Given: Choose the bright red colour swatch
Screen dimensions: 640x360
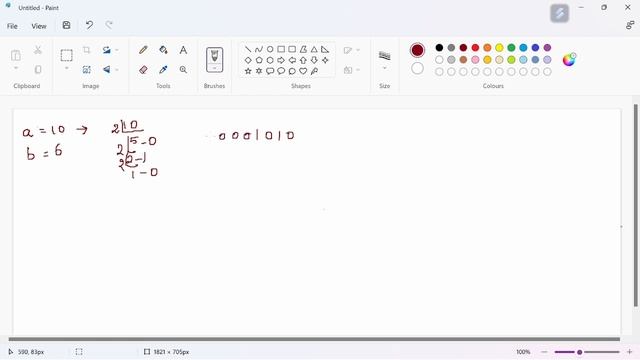Looking at the screenshot, I should pyautogui.click(x=475, y=48).
